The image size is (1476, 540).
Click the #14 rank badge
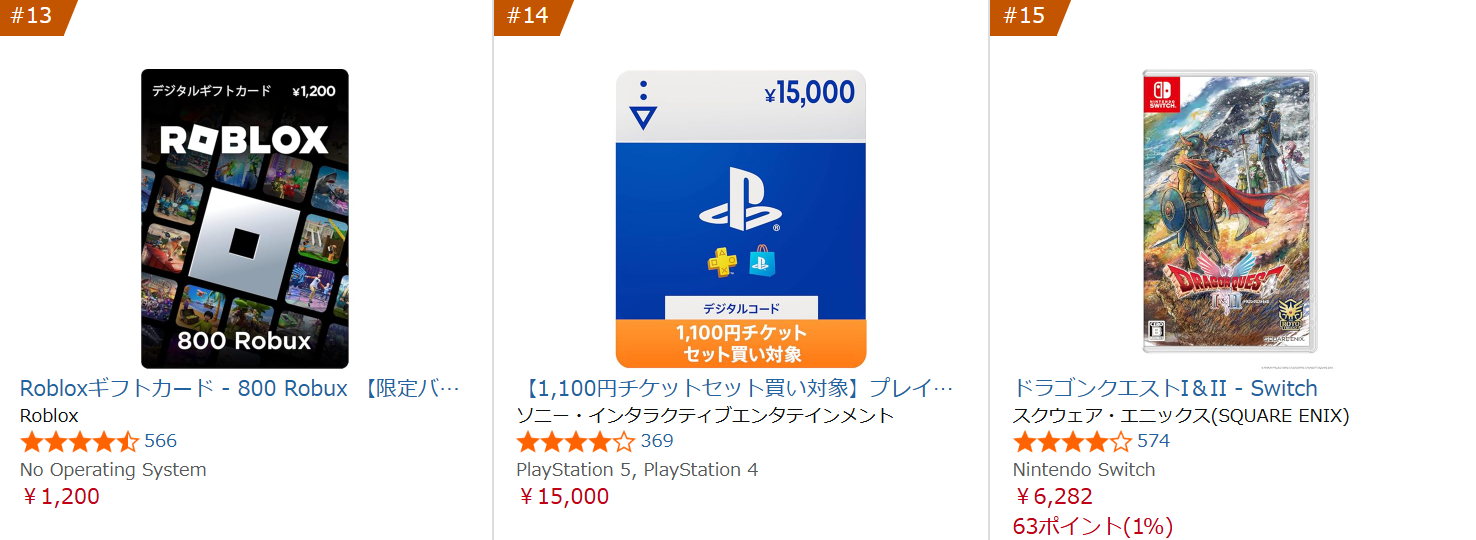point(528,16)
